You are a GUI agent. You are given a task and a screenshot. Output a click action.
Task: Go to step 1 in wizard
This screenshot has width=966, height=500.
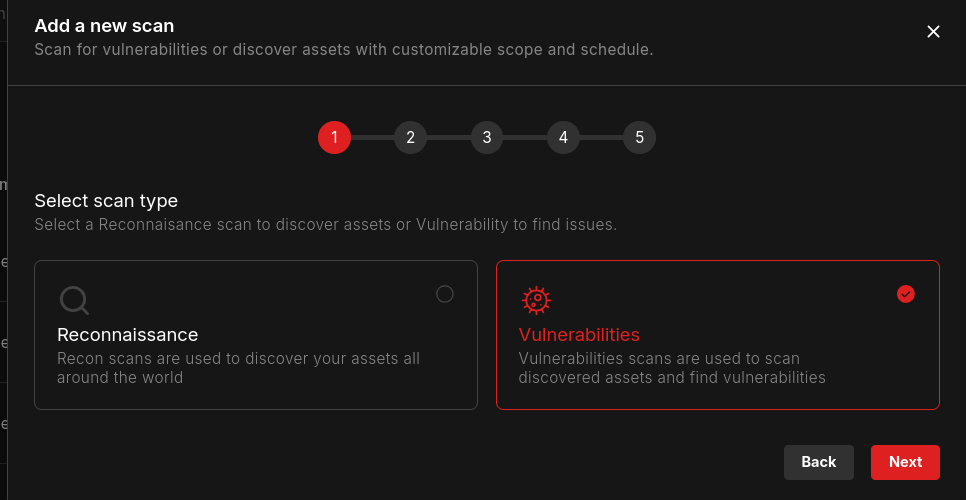[334, 137]
